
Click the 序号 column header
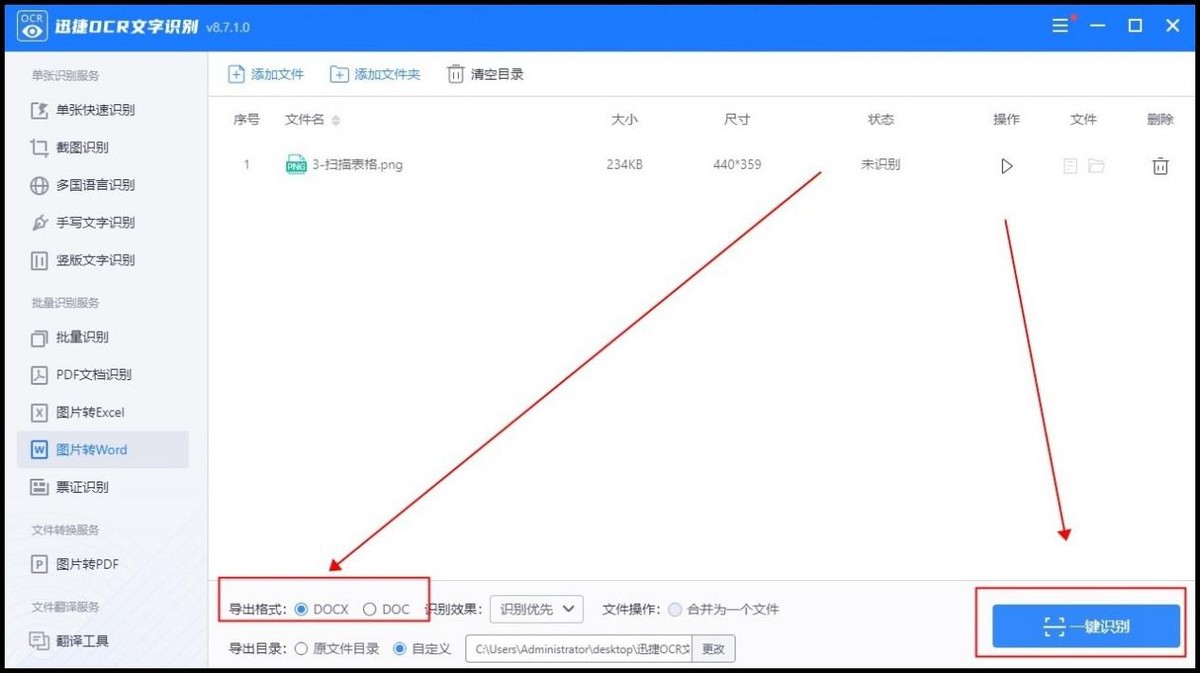pos(246,119)
